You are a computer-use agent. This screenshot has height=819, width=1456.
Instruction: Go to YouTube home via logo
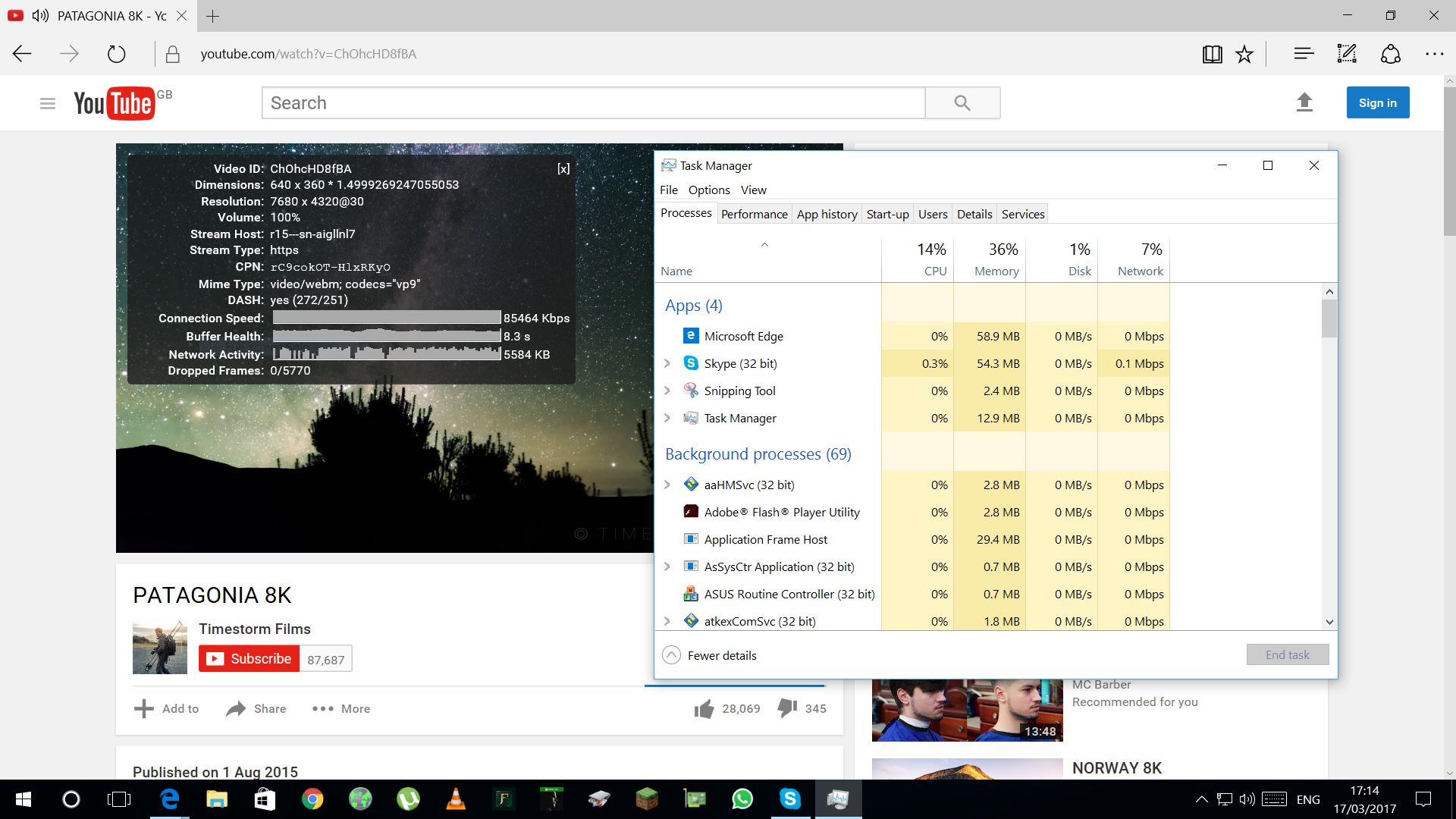point(114,103)
